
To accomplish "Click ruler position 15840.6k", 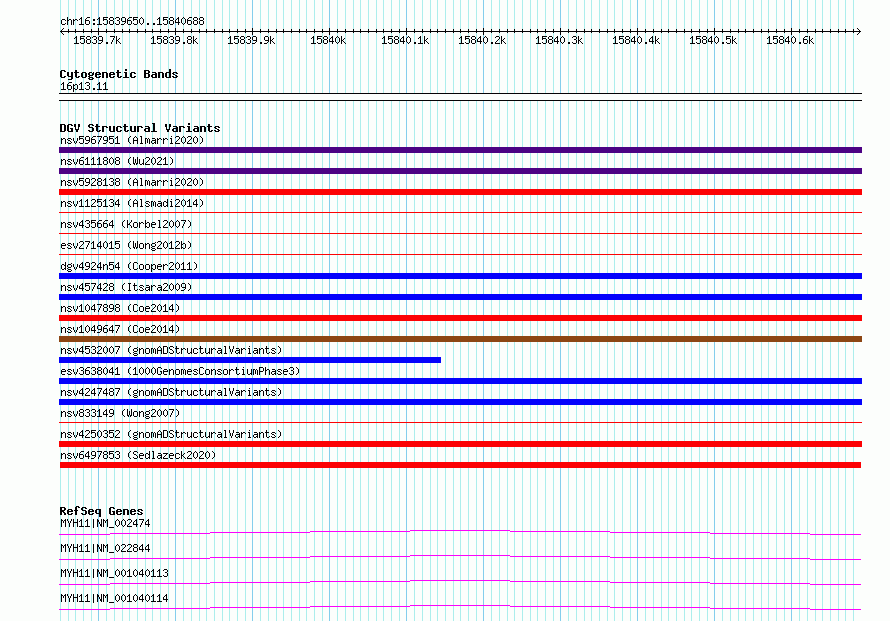I will [790, 40].
